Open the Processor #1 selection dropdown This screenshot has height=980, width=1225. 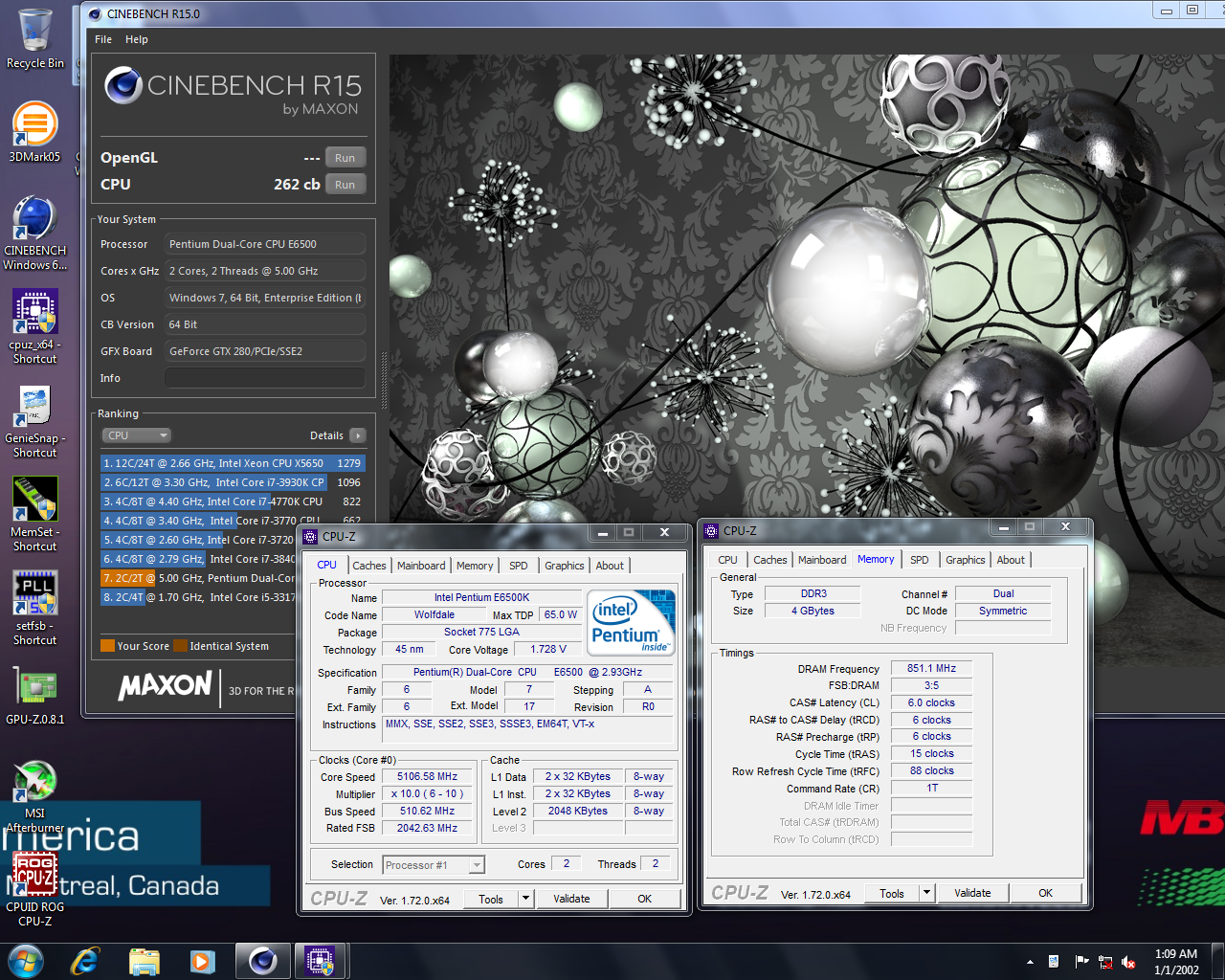coord(434,865)
